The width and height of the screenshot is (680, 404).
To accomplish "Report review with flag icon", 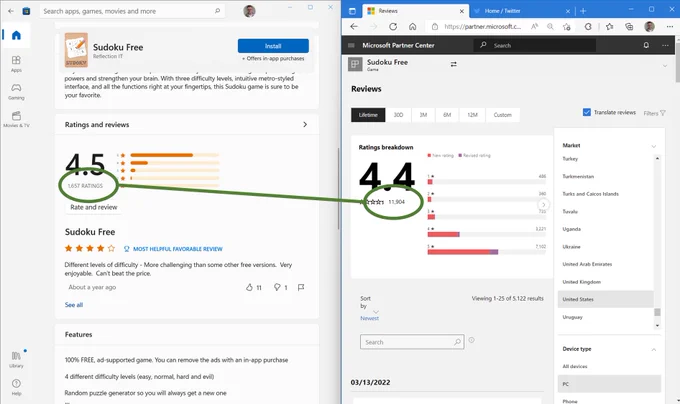I will click(301, 287).
